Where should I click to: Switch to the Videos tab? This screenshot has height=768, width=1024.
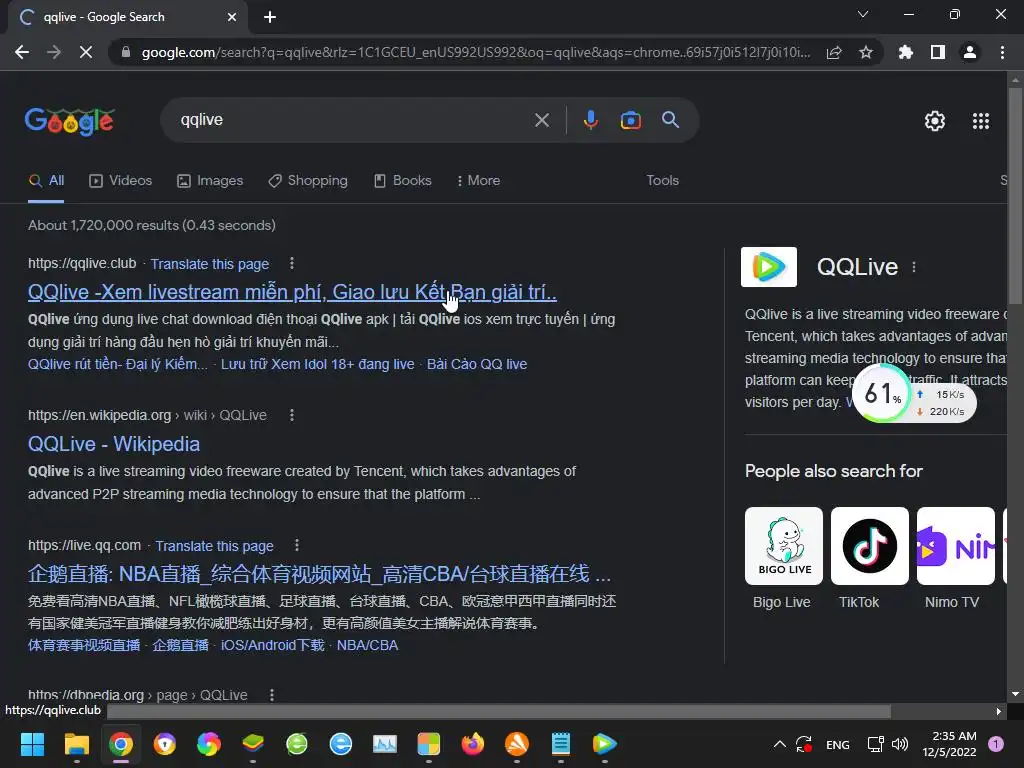click(120, 181)
